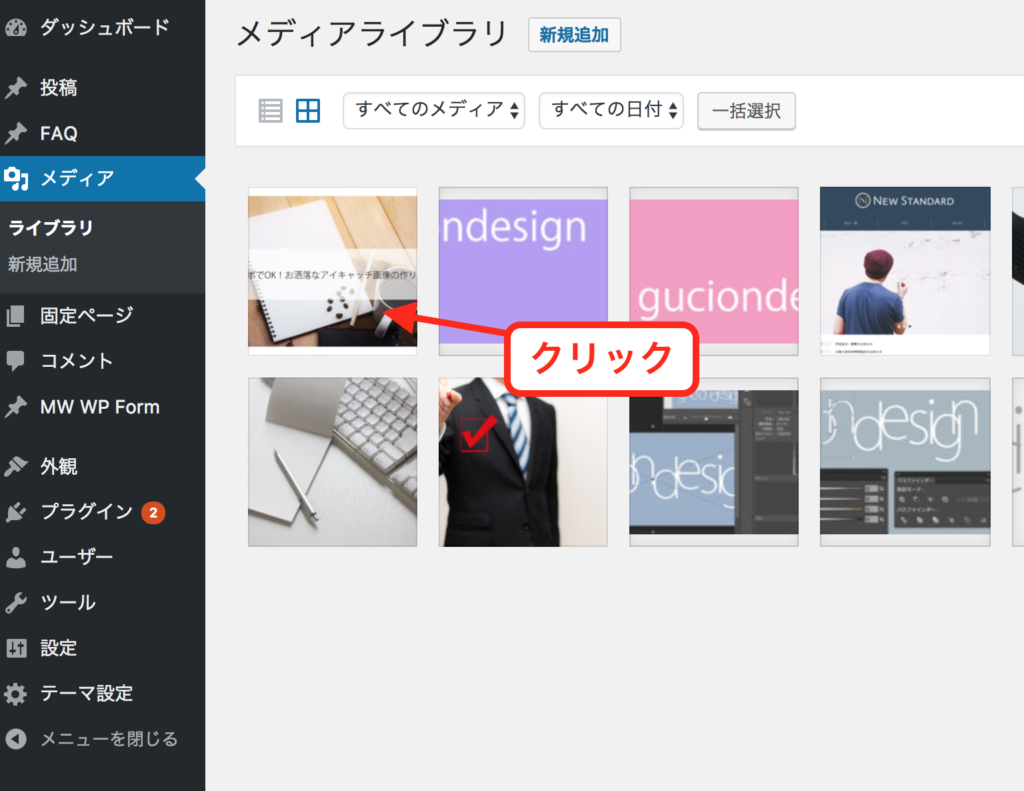
Task: Click the Dashboard gauge icon
Action: point(16,28)
